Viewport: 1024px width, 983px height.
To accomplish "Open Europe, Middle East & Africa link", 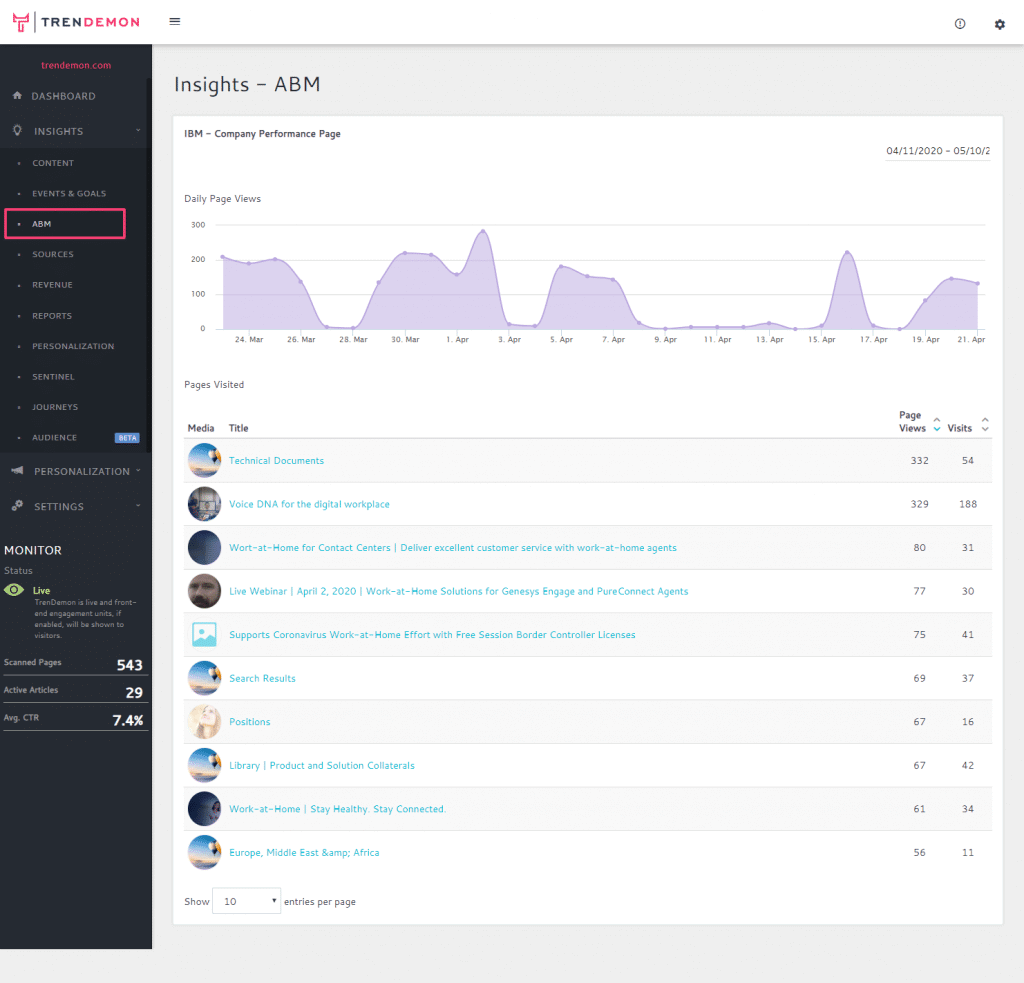I will (304, 852).
